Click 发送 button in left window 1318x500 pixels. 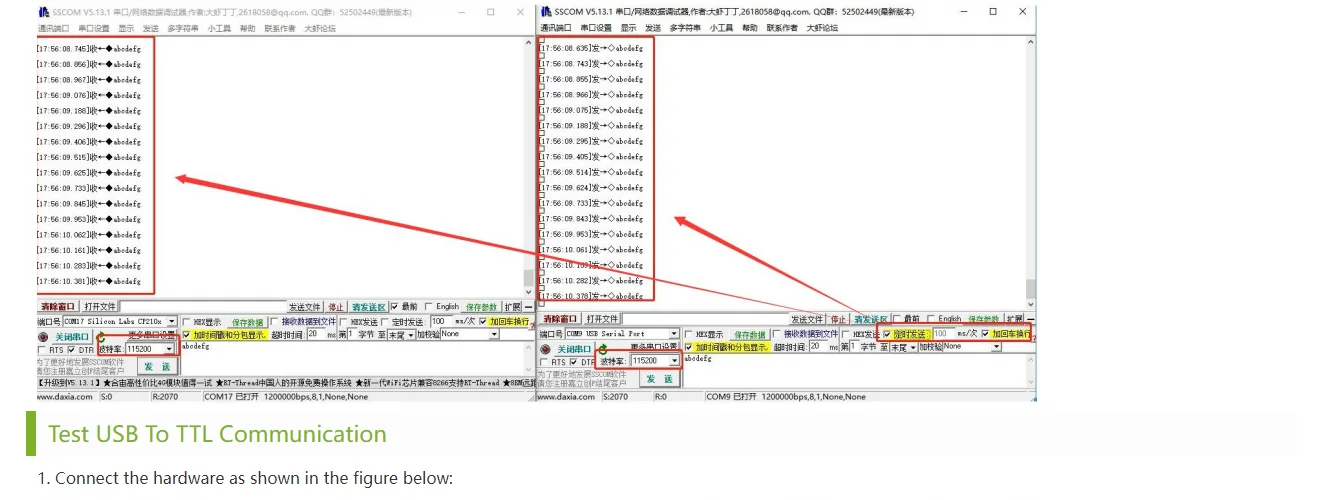(157, 367)
